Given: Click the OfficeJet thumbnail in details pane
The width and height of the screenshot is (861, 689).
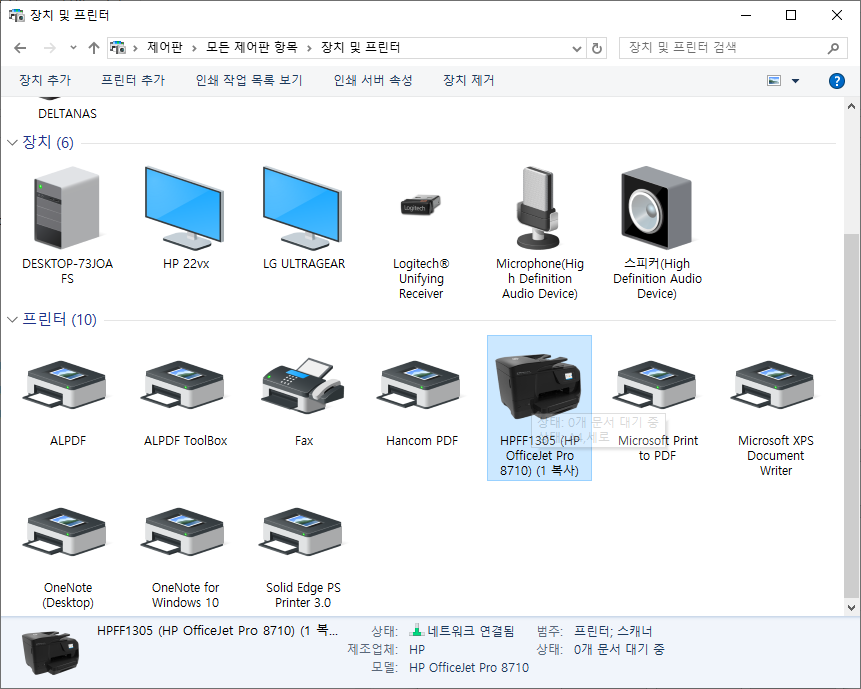Looking at the screenshot, I should click(x=51, y=652).
